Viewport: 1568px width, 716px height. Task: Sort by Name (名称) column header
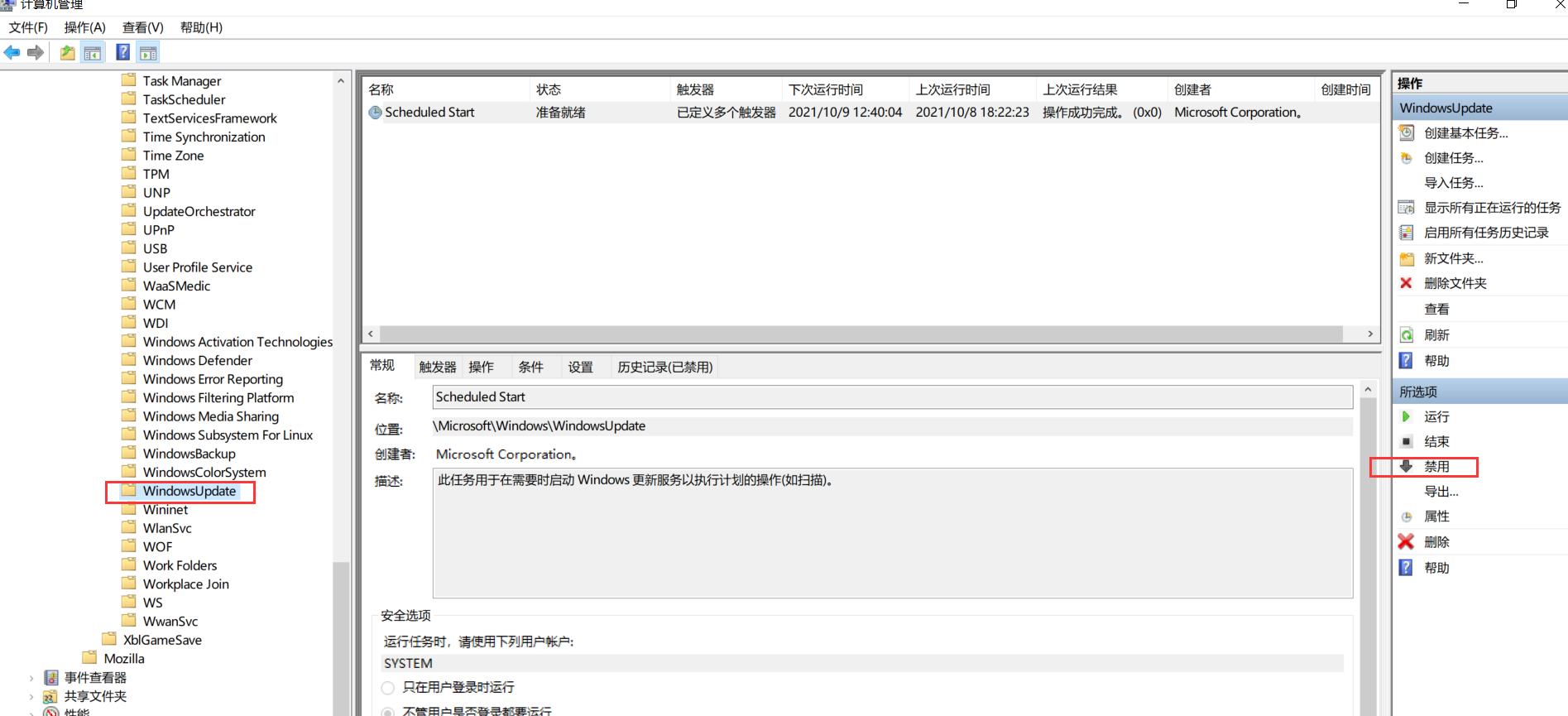[x=447, y=89]
